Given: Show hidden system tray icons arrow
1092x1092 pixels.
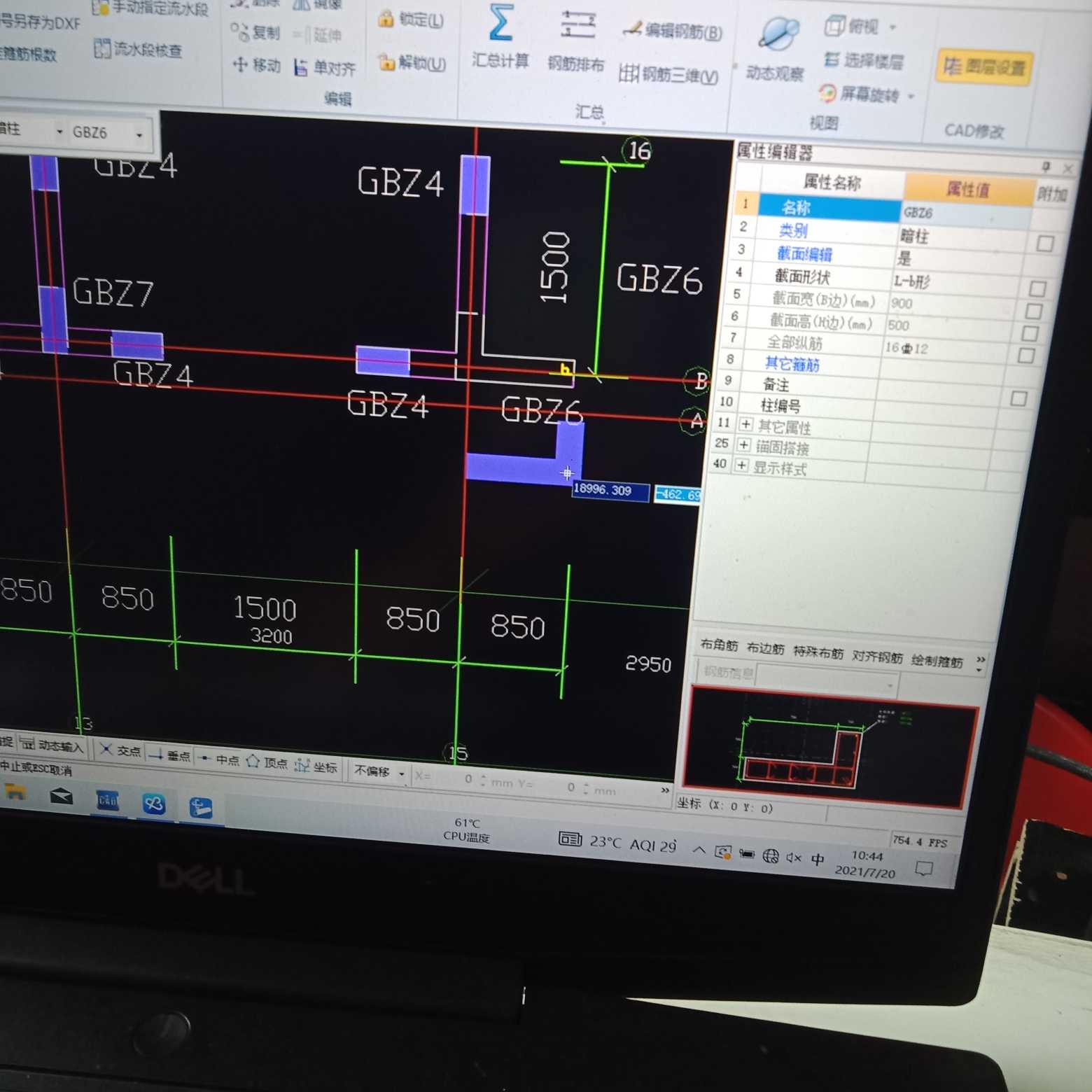Looking at the screenshot, I should (699, 850).
